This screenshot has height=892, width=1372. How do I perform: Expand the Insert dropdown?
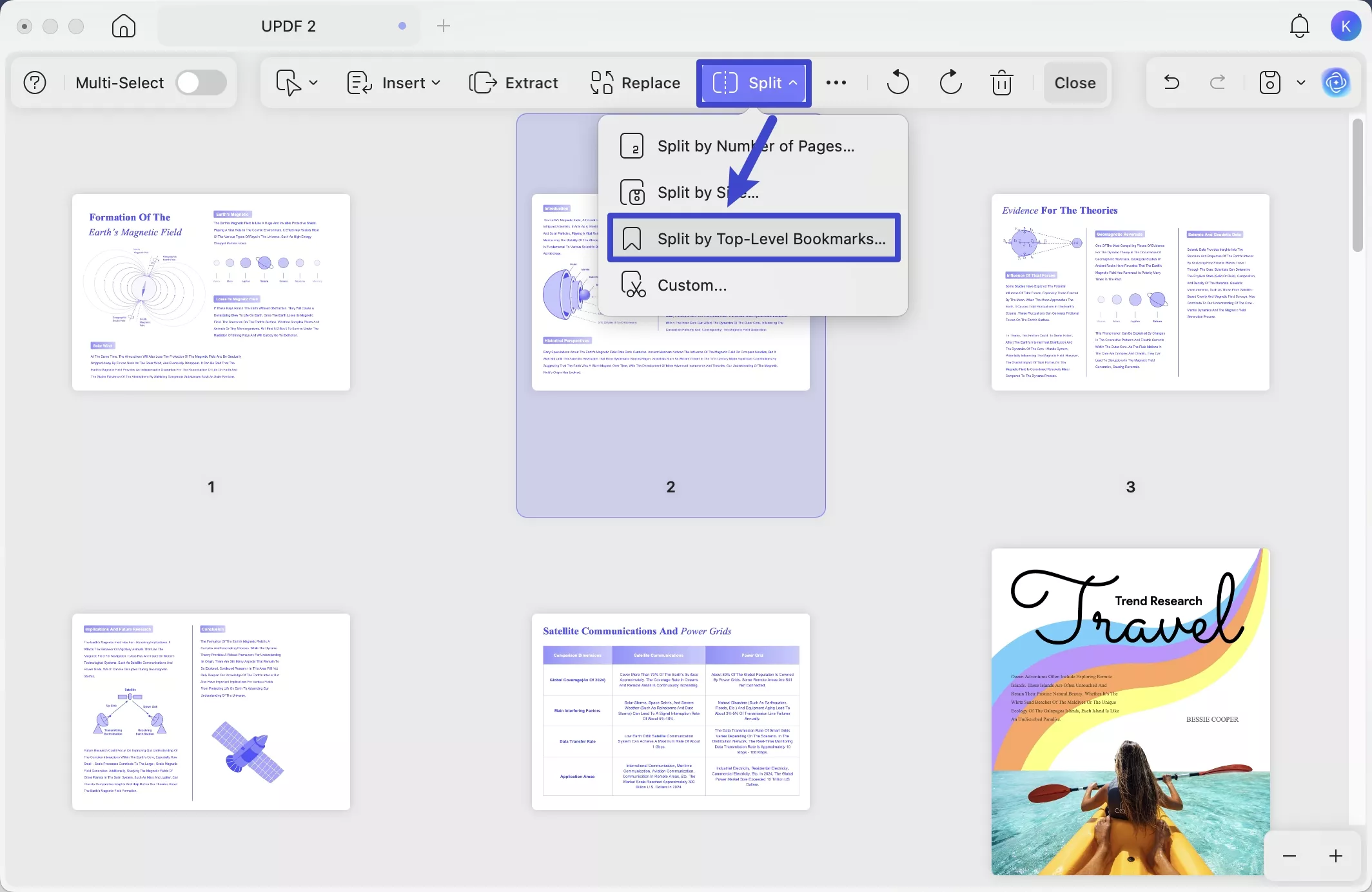click(394, 83)
